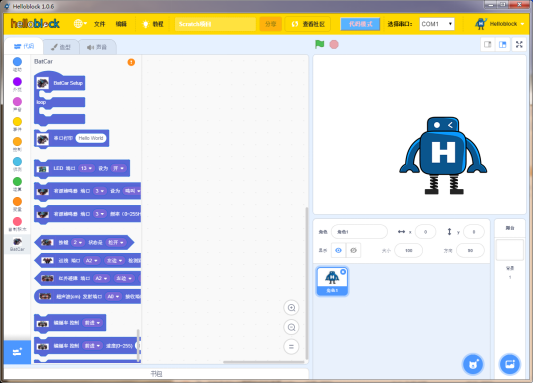Switch to small stage layout
The width and height of the screenshot is (533, 384).
tap(488, 45)
